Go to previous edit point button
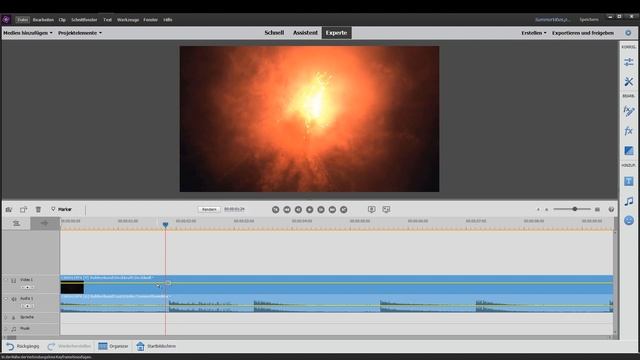640x360 pixels. 276,209
